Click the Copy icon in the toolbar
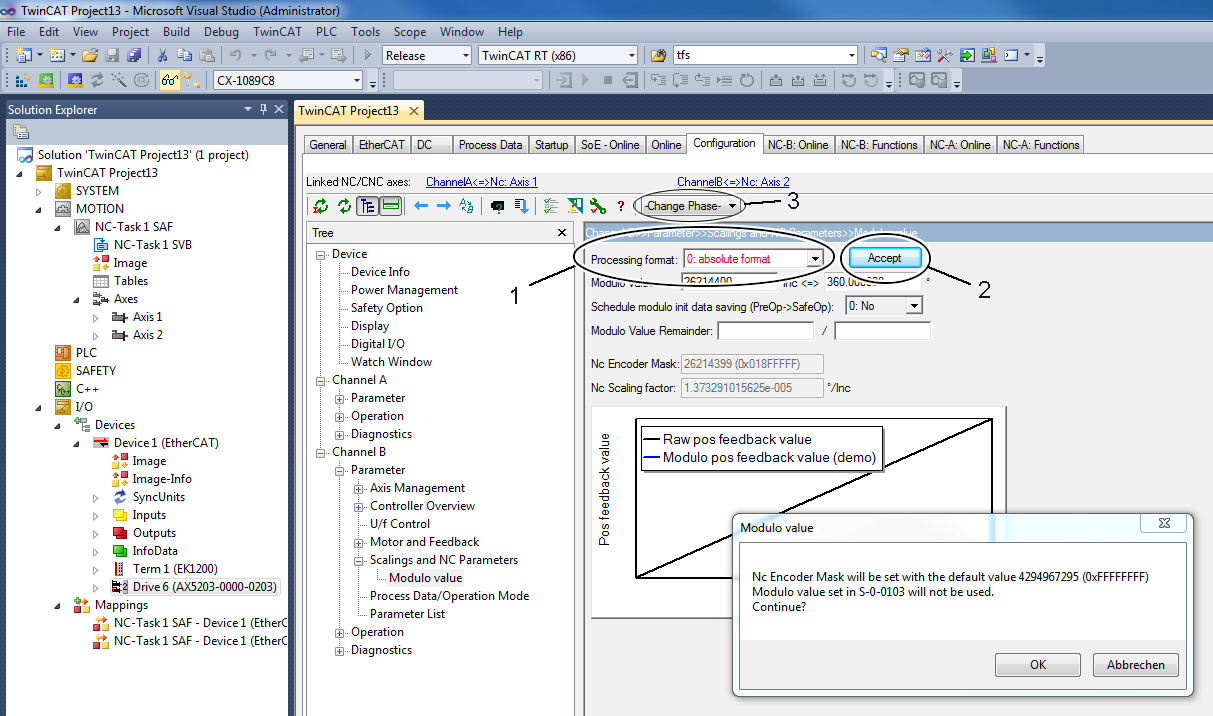 click(183, 55)
